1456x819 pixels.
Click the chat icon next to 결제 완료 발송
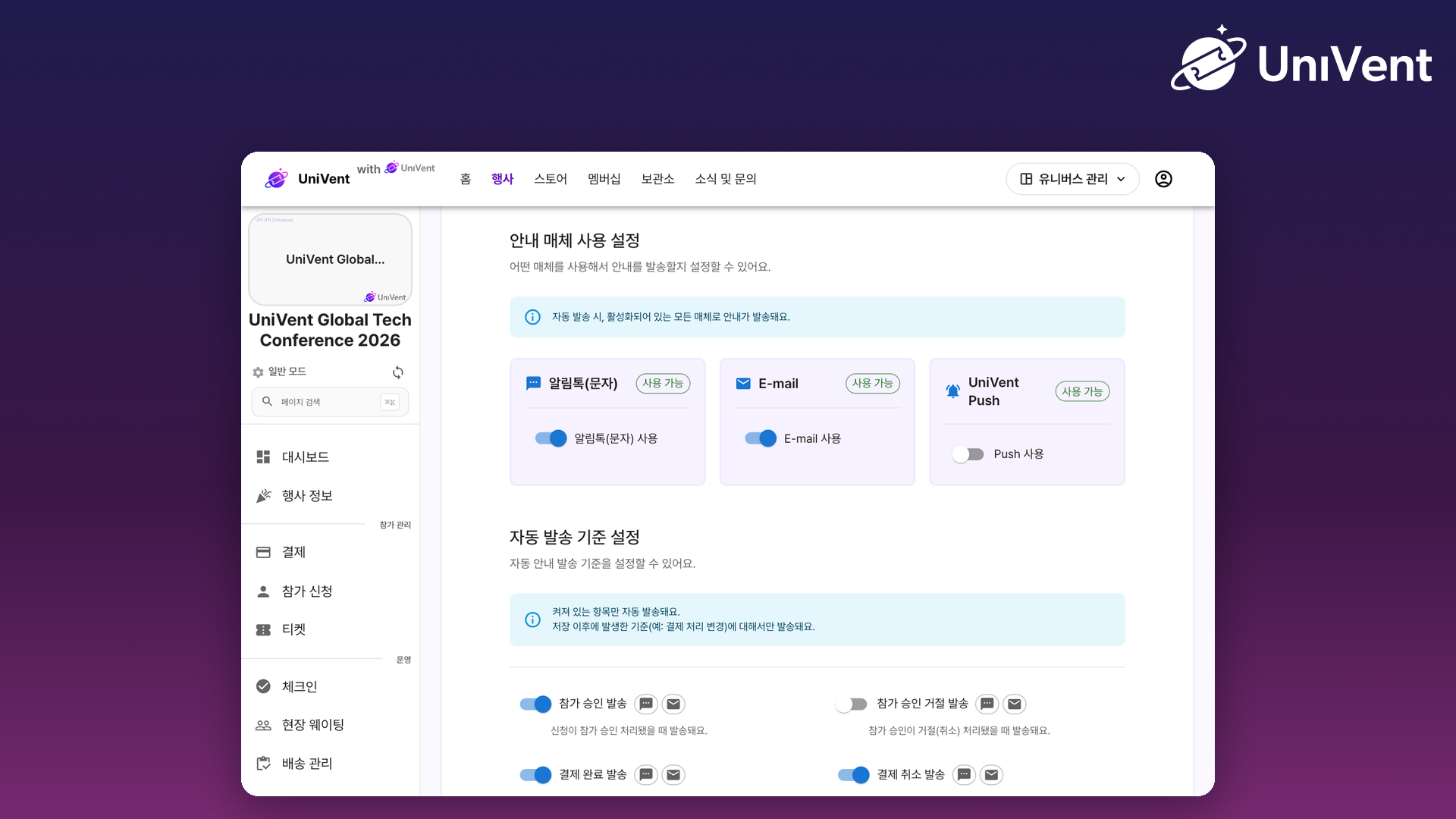point(646,774)
